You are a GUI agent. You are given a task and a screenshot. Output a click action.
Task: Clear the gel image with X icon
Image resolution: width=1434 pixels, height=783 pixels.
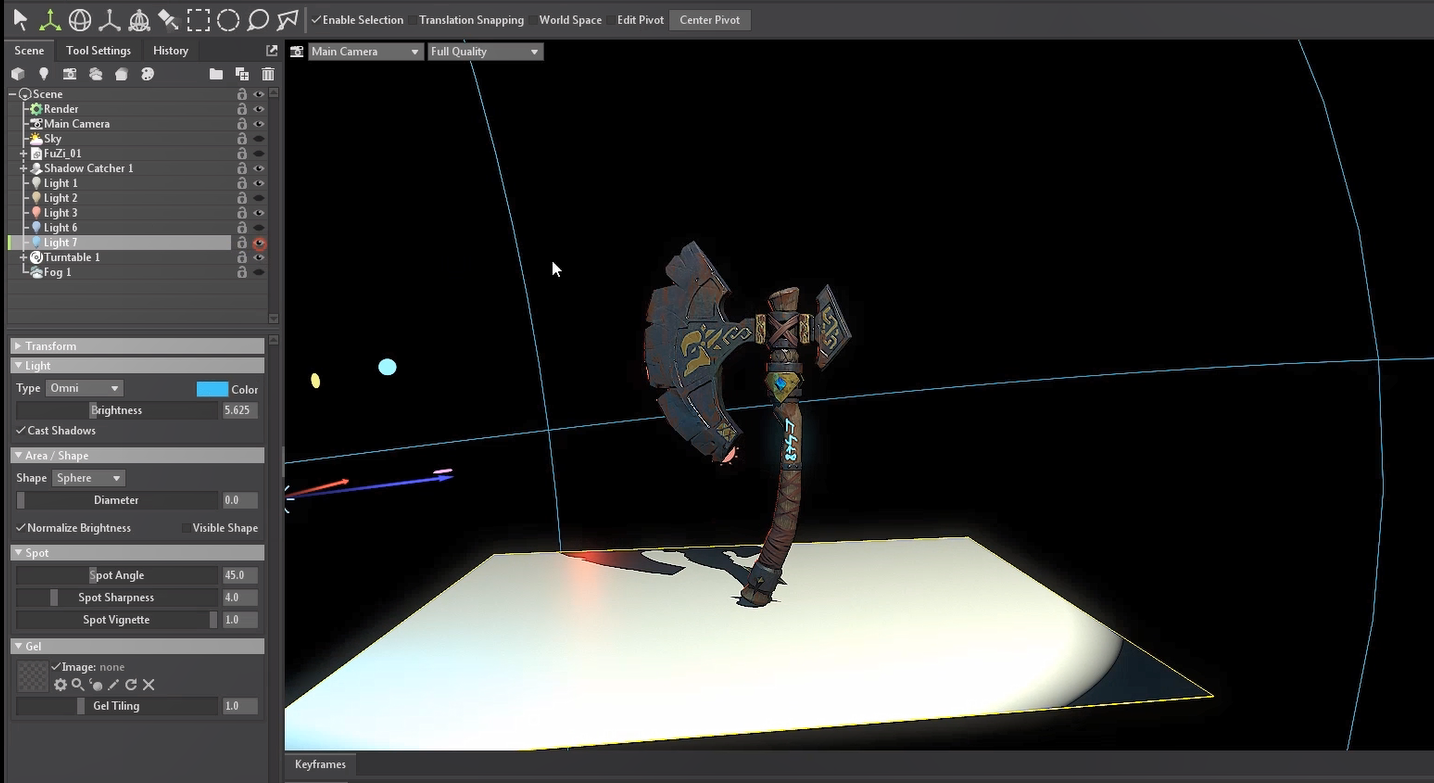coord(149,685)
